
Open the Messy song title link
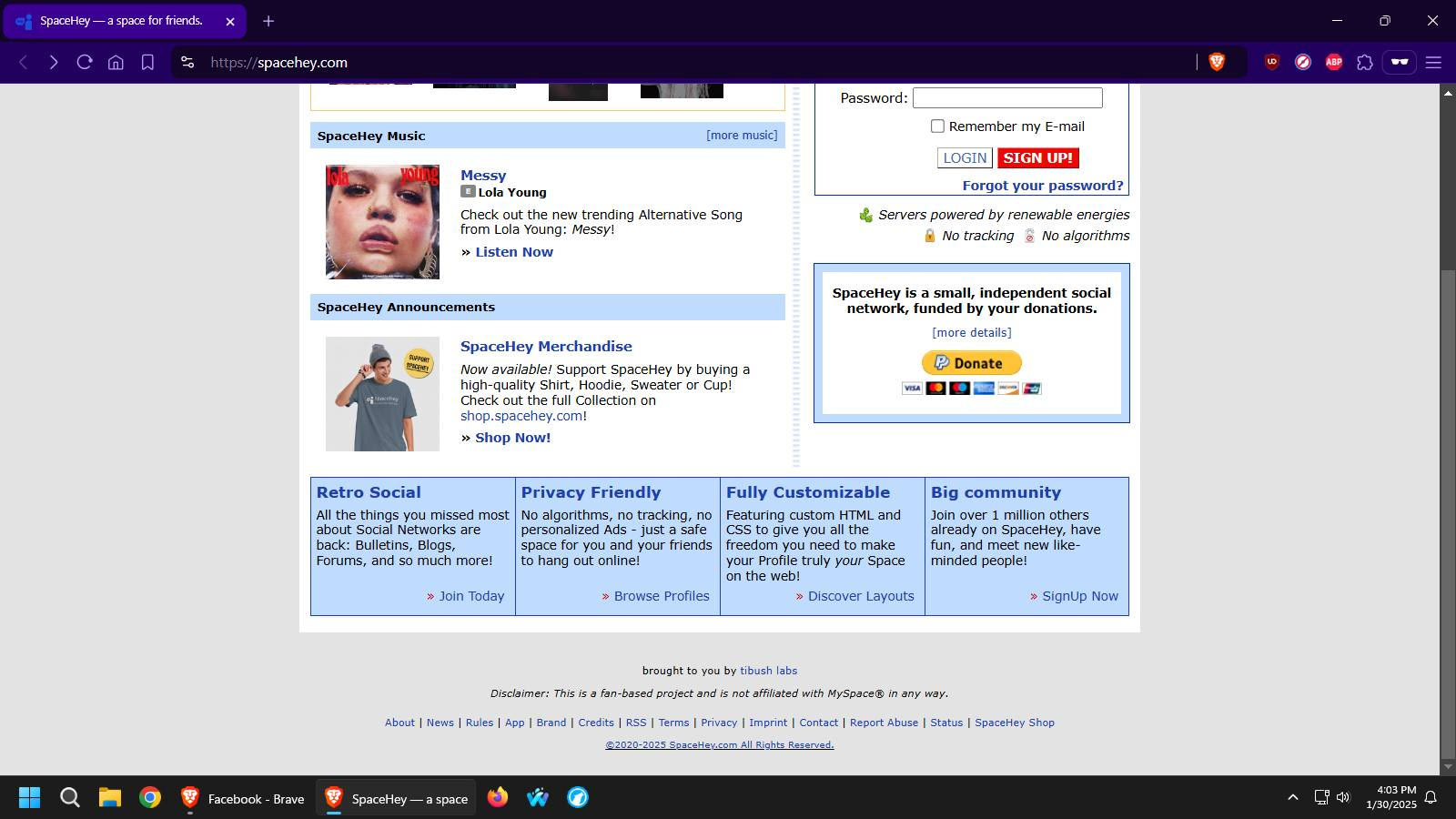click(483, 176)
